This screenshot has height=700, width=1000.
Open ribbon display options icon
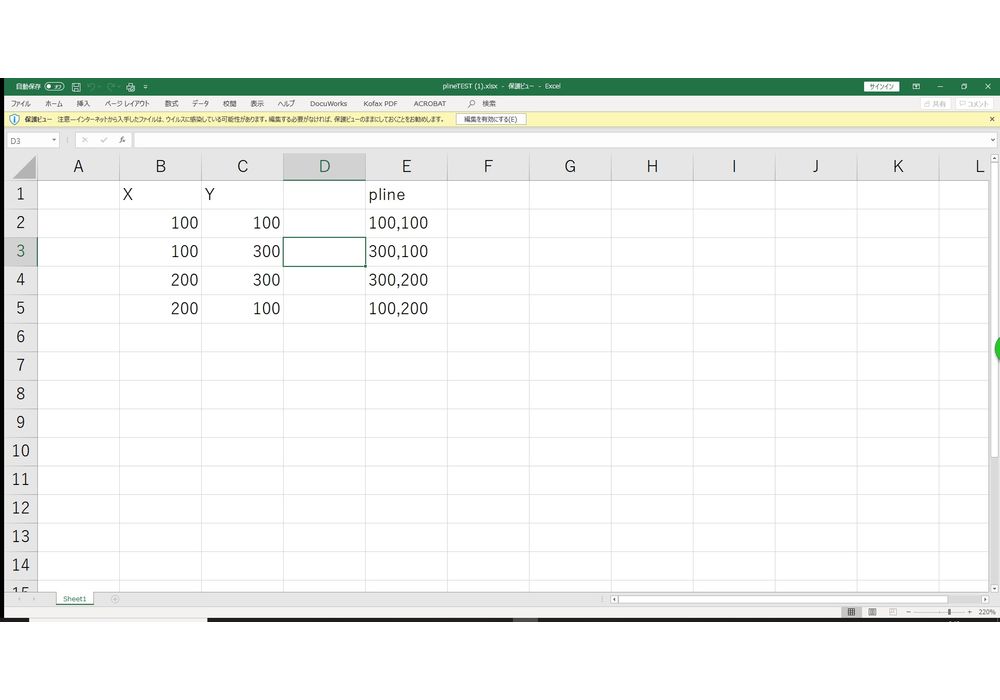pos(916,87)
